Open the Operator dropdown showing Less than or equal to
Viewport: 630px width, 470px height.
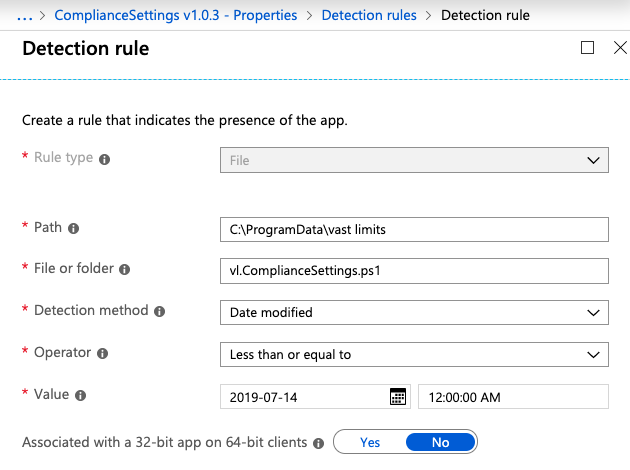[414, 355]
